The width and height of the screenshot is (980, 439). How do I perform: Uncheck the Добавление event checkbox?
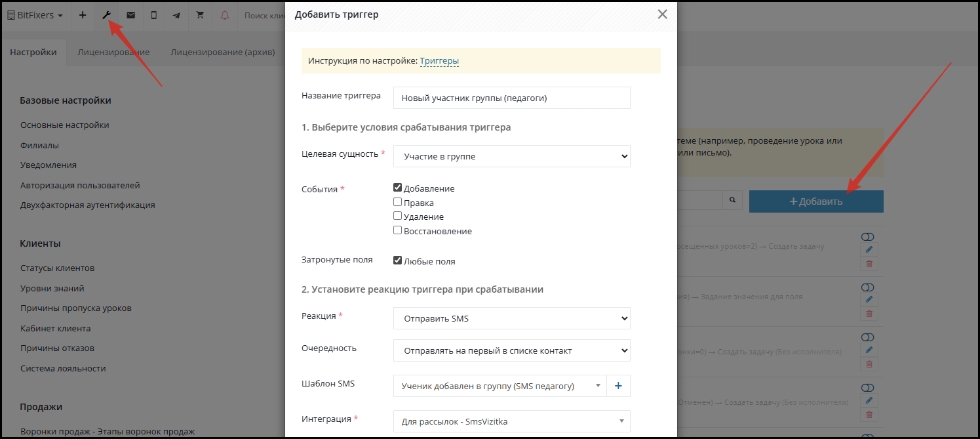click(398, 188)
